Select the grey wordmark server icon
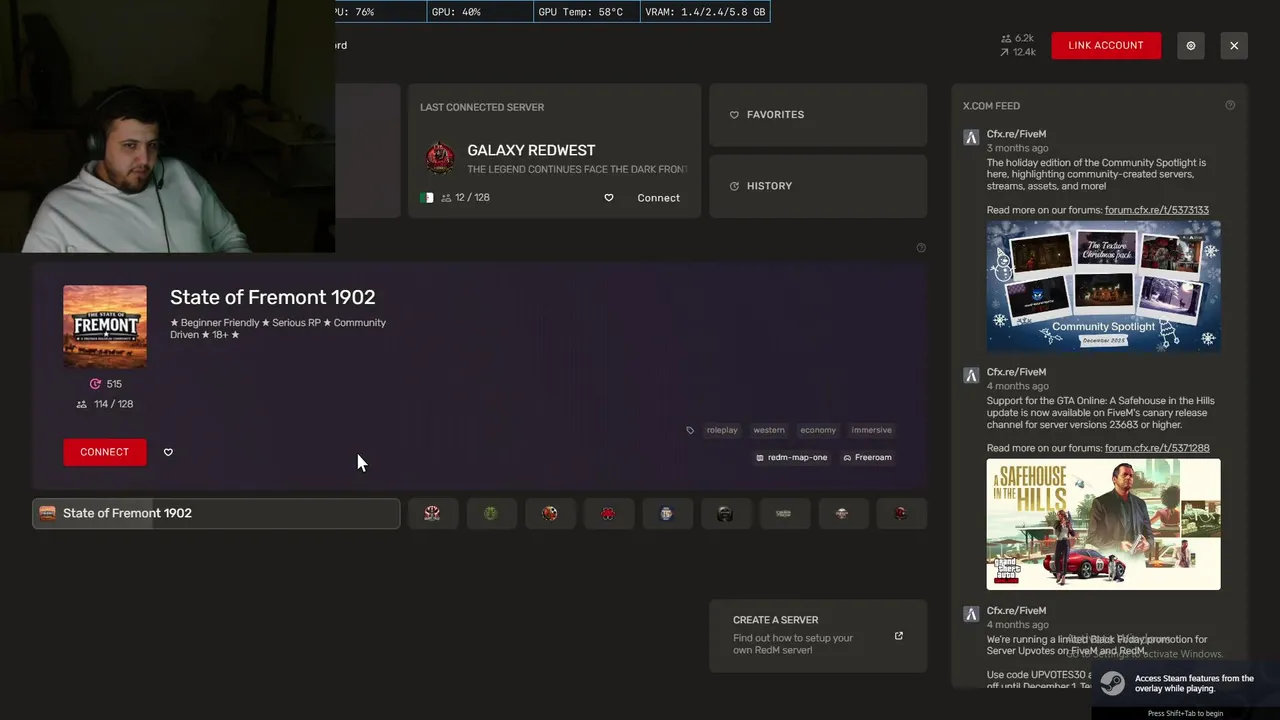The image size is (1280, 720). pos(783,513)
